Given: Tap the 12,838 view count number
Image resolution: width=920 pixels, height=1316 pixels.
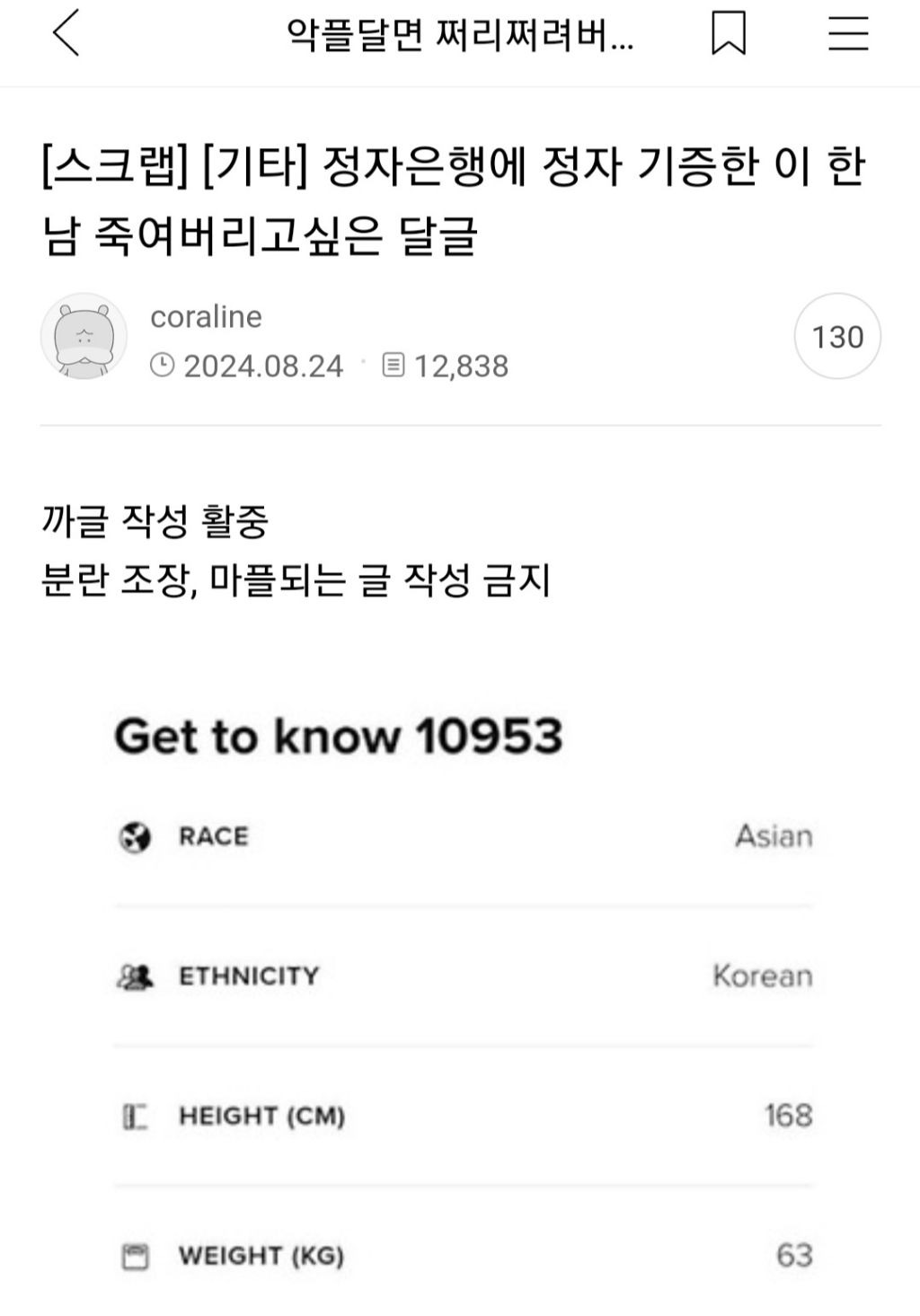Looking at the screenshot, I should (x=461, y=366).
